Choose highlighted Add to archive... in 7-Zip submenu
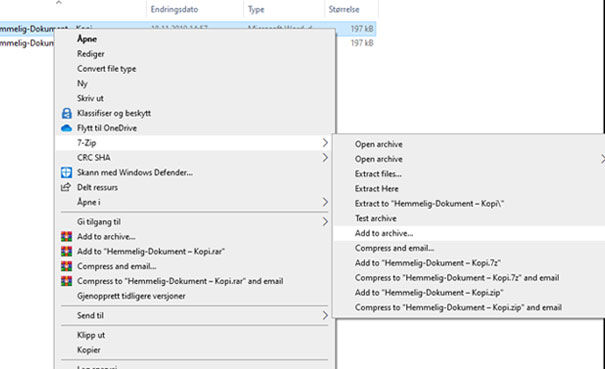 (x=469, y=233)
